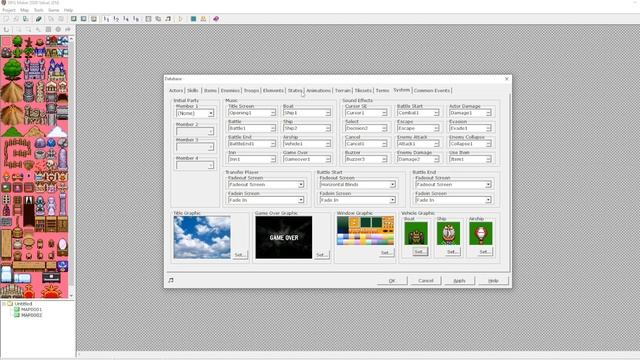Switch to the Skills tab
The image size is (640, 360).
pos(193,91)
